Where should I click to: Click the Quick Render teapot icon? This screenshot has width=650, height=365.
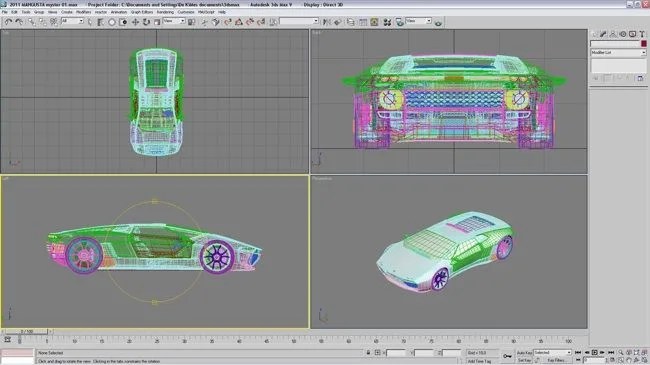point(438,22)
